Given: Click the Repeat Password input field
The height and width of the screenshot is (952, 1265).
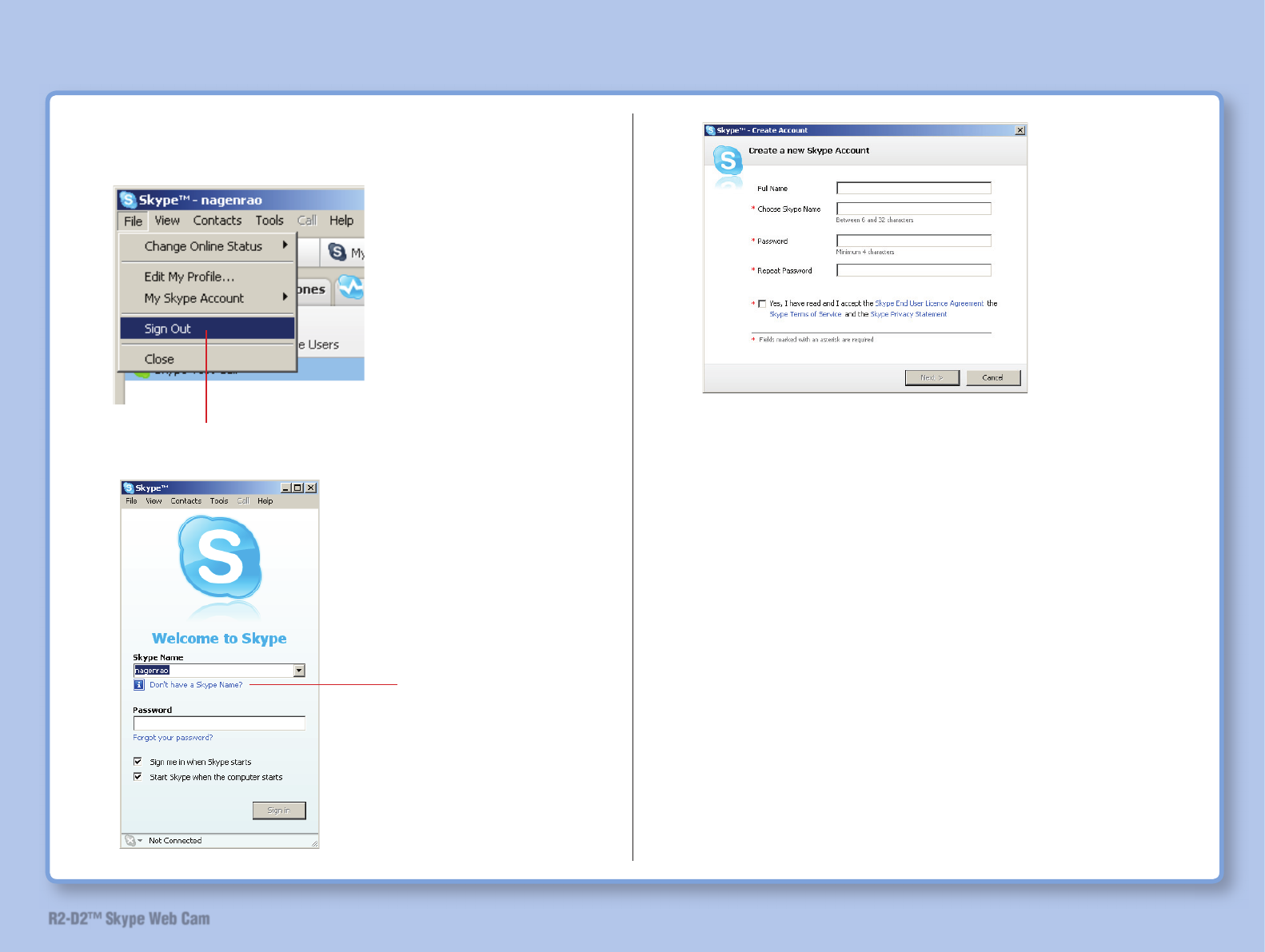Looking at the screenshot, I should (x=914, y=270).
